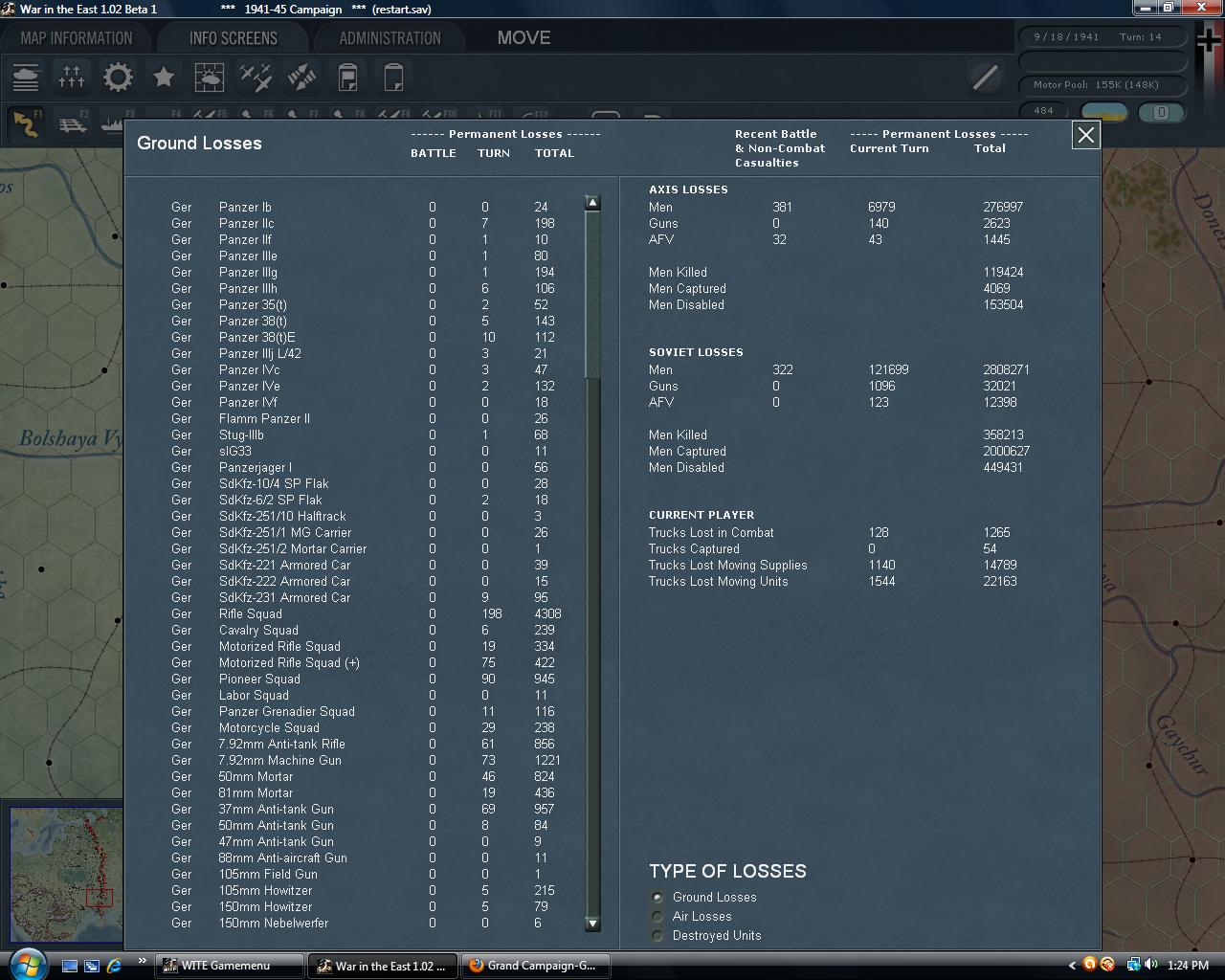Click the crossed arrows reinforcement icon

tap(301, 77)
